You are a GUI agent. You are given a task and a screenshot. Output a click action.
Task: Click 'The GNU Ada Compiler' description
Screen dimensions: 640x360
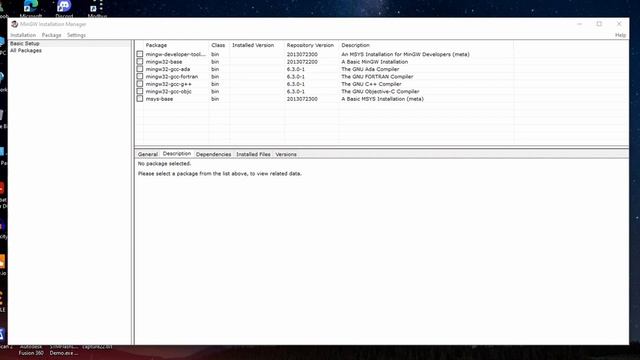(370, 69)
